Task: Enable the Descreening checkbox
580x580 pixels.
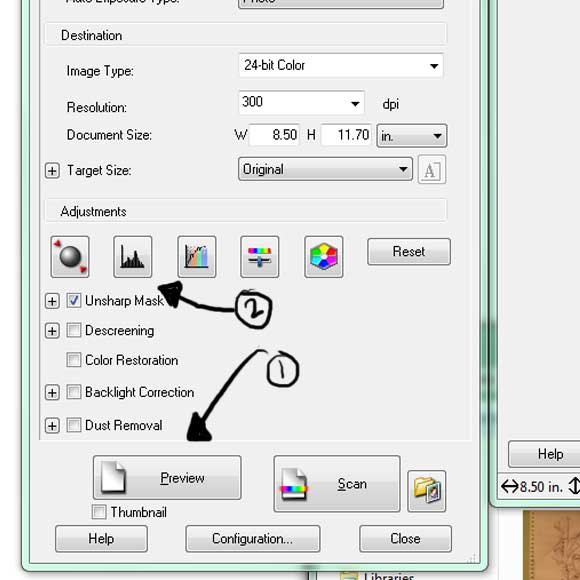Action: (74, 330)
